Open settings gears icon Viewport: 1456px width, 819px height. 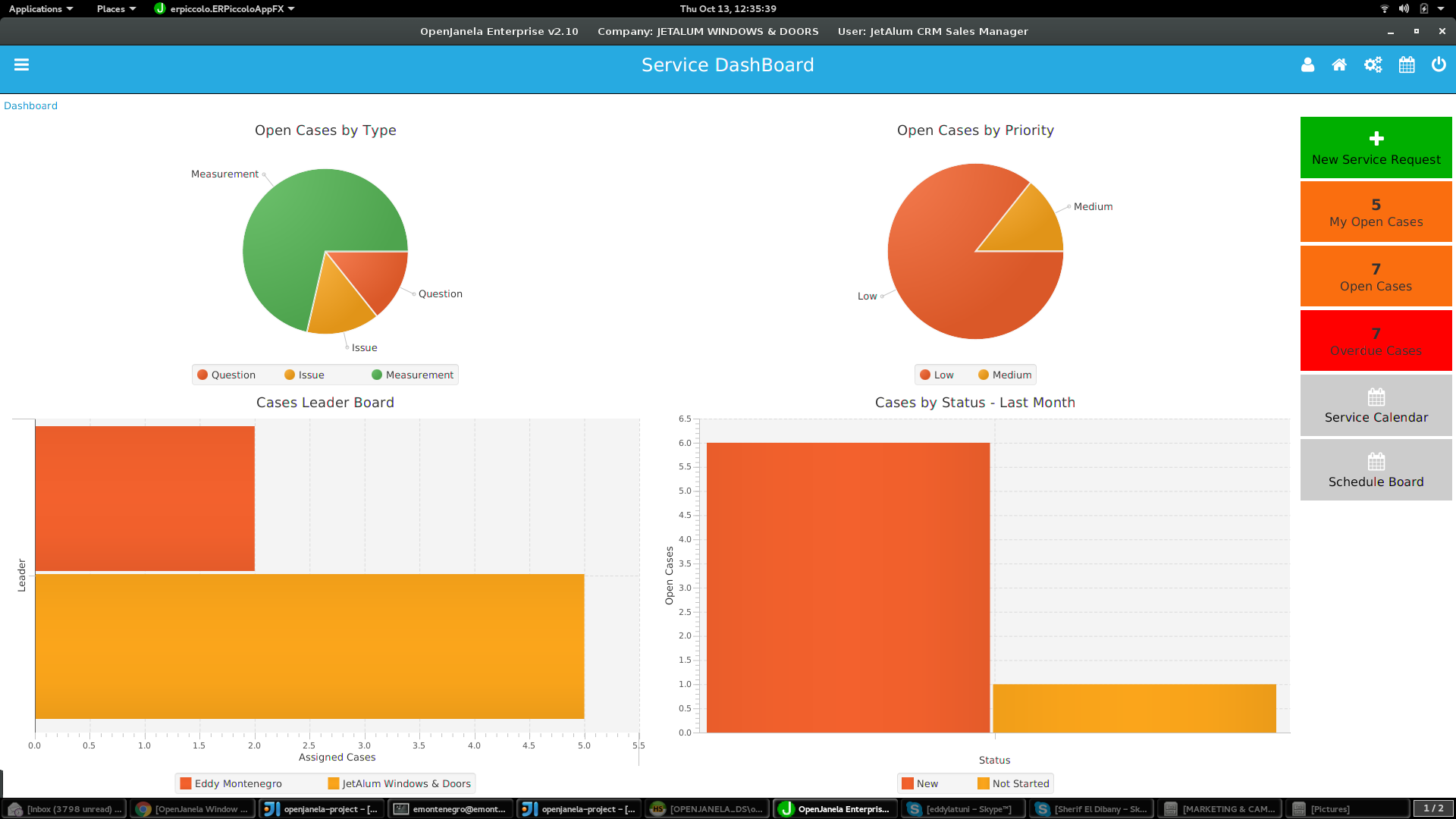1373,65
